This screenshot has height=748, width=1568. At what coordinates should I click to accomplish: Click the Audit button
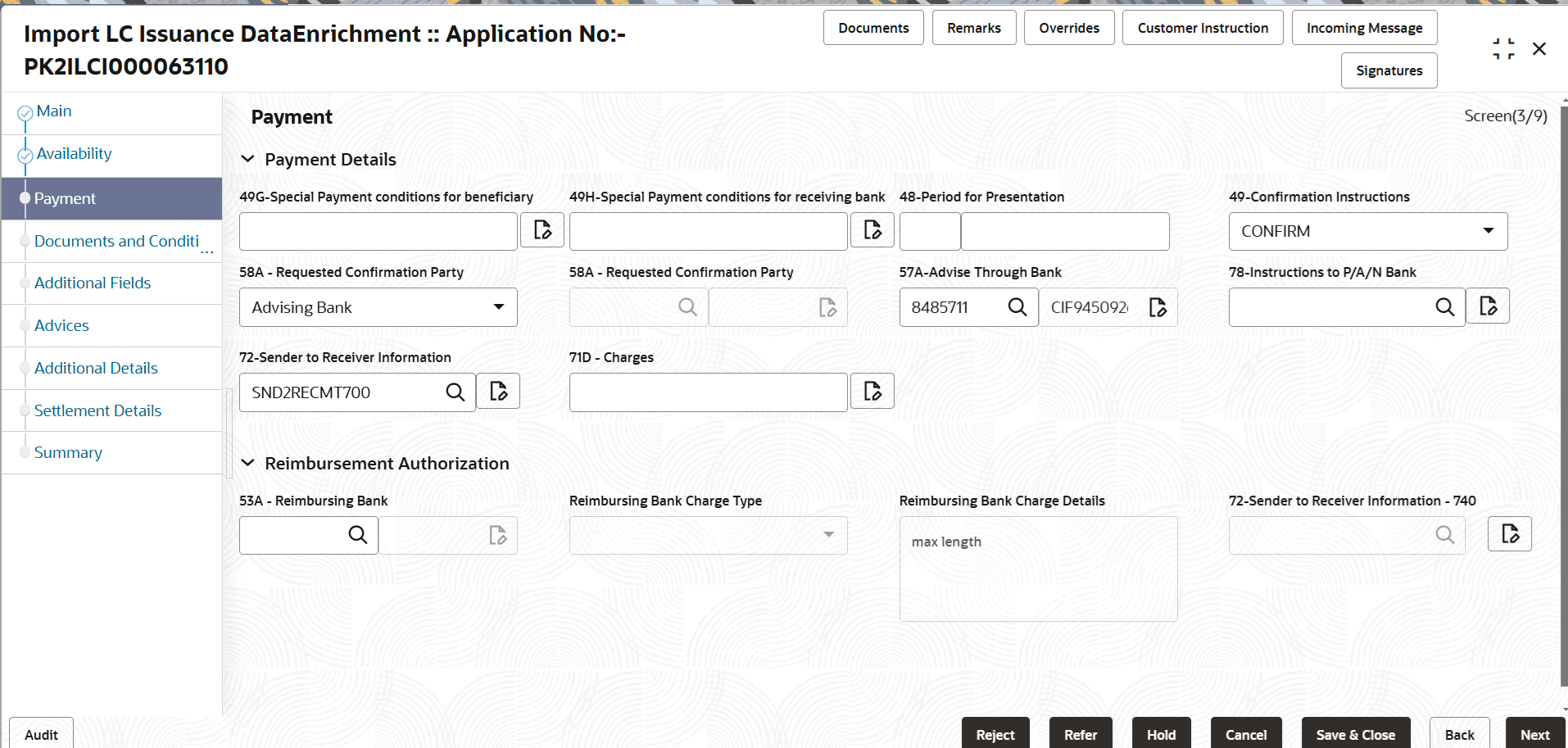41,734
